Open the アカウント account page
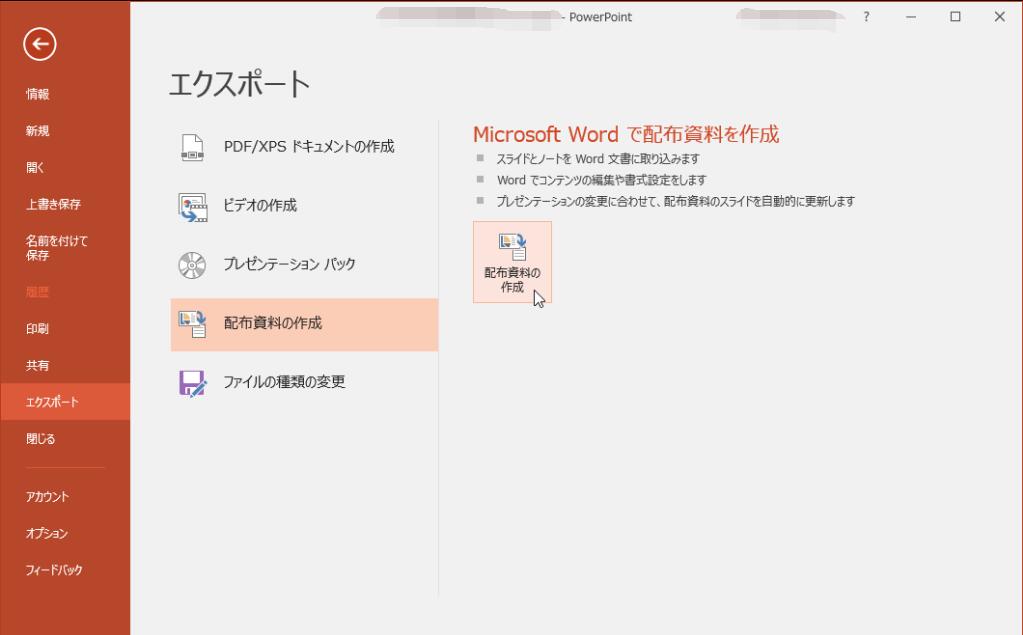This screenshot has height=635, width=1023. 47,497
